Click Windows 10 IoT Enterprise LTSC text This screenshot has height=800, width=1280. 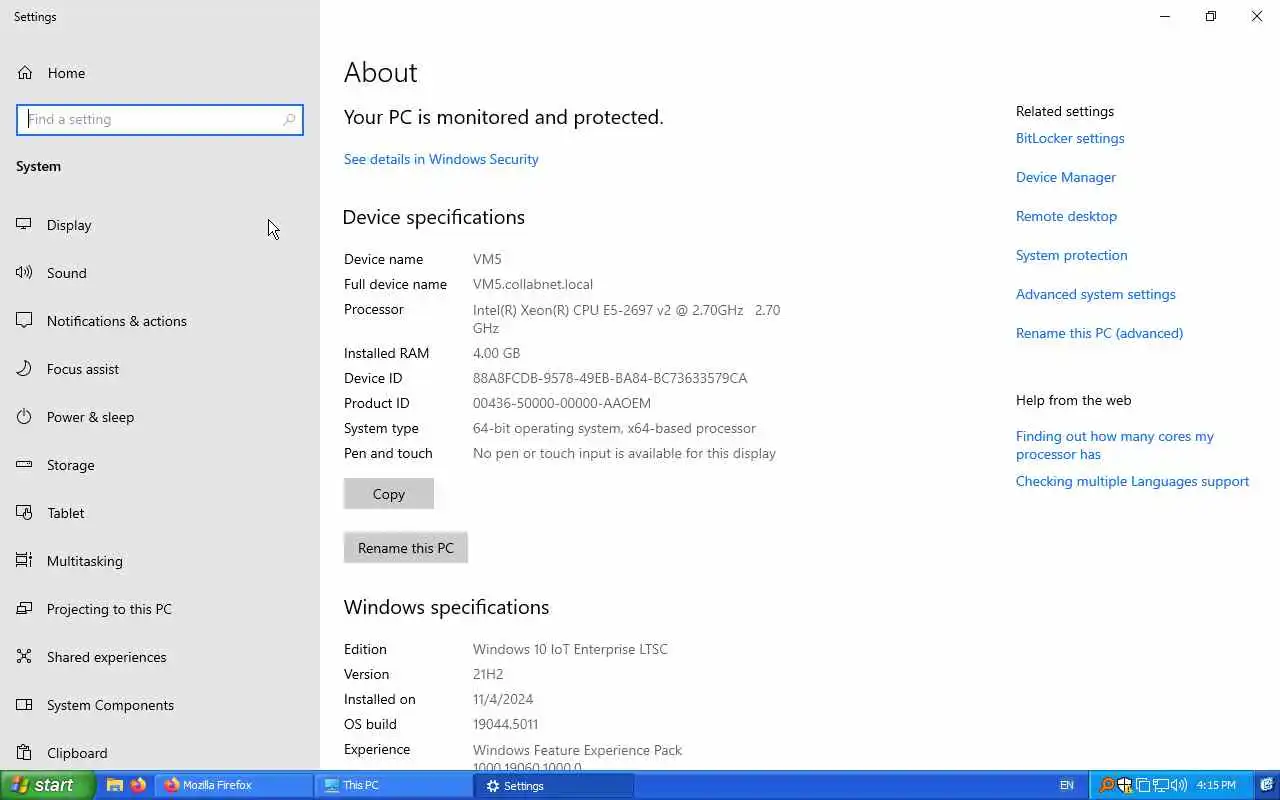click(x=570, y=649)
